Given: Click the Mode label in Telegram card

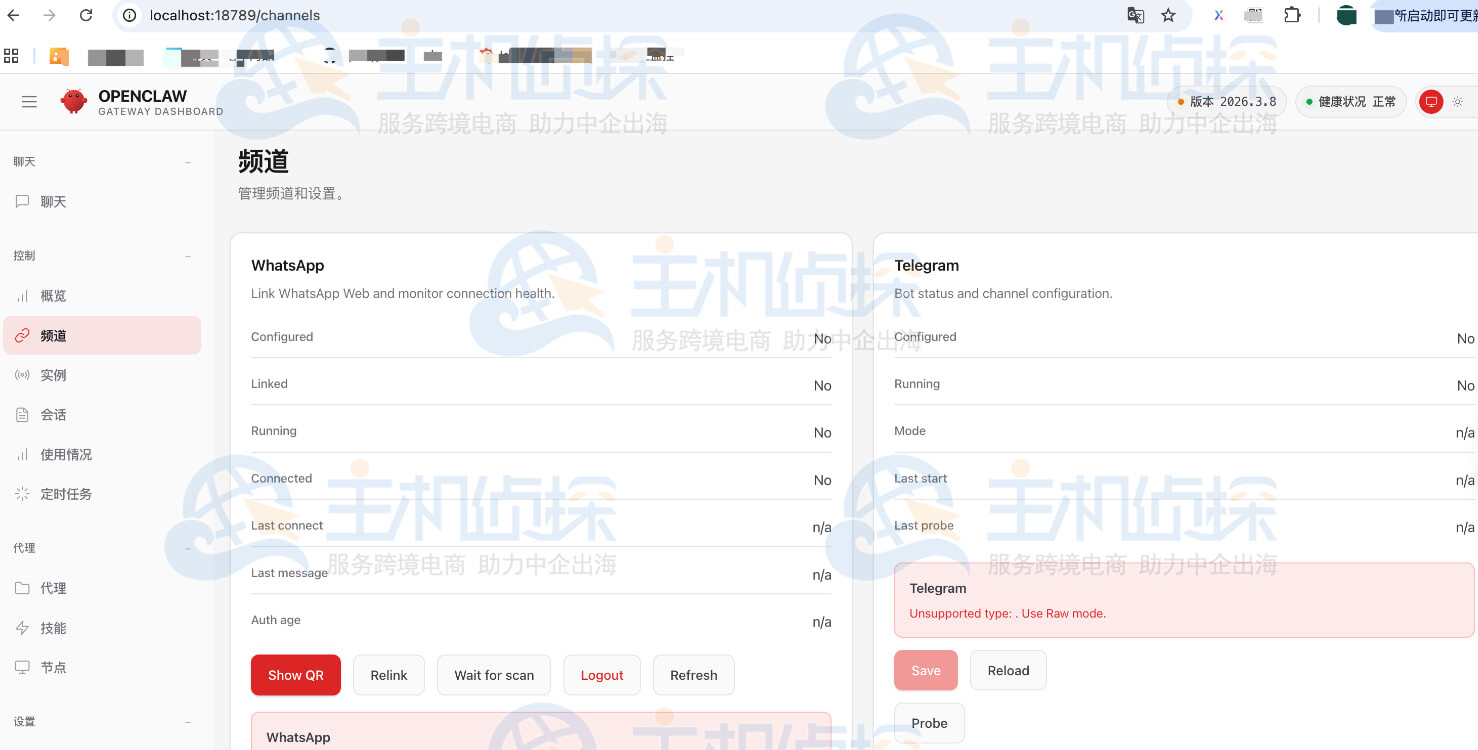Looking at the screenshot, I should [910, 431].
